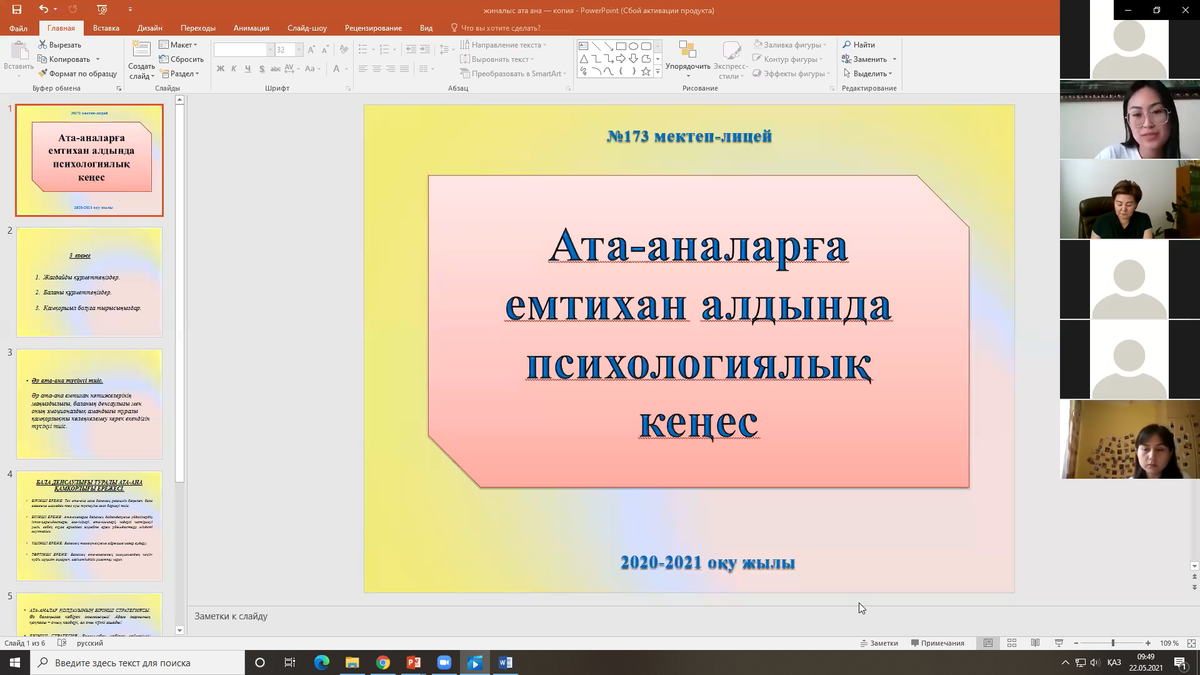Open the font size dropdown

point(298,50)
